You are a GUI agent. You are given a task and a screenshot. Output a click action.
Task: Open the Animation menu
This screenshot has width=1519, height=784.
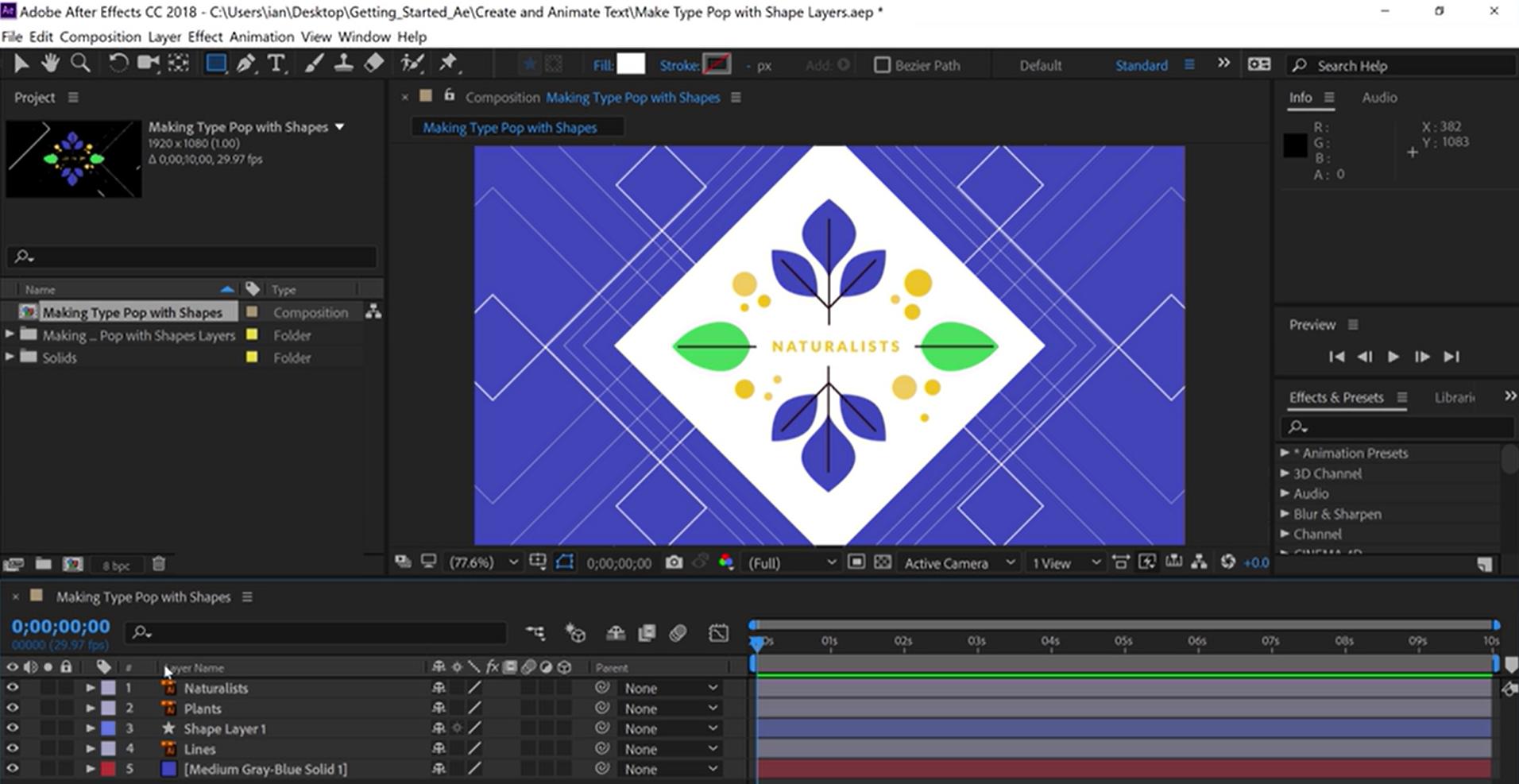261,37
